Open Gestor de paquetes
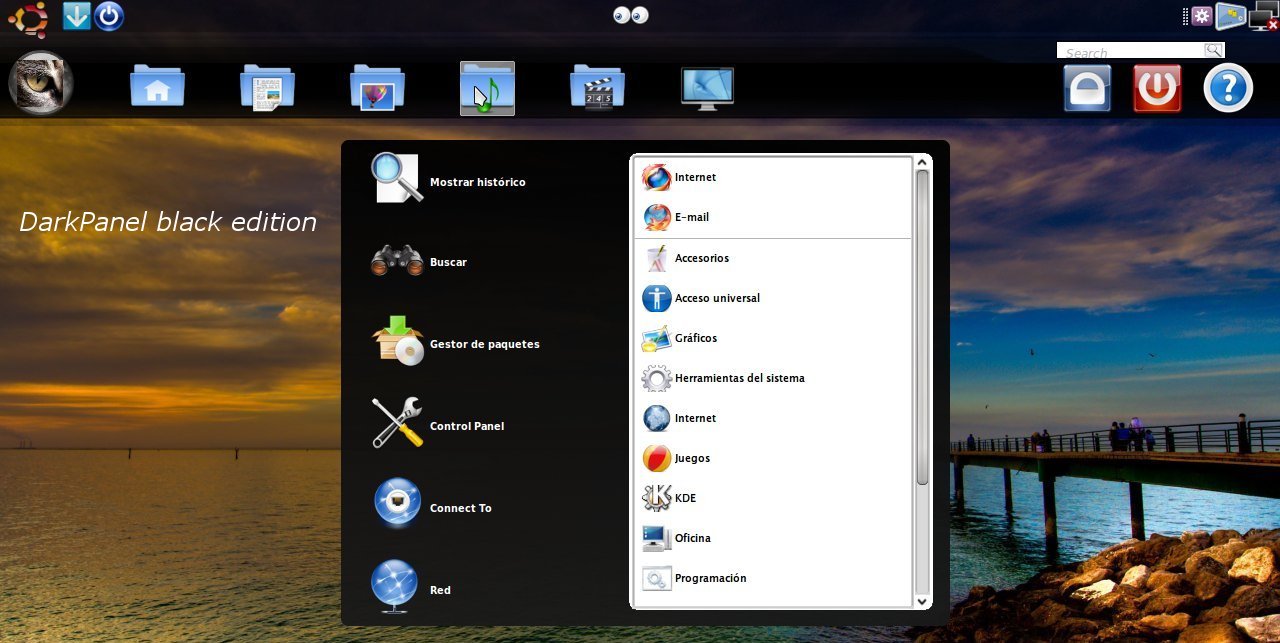1280x643 pixels. click(455, 343)
